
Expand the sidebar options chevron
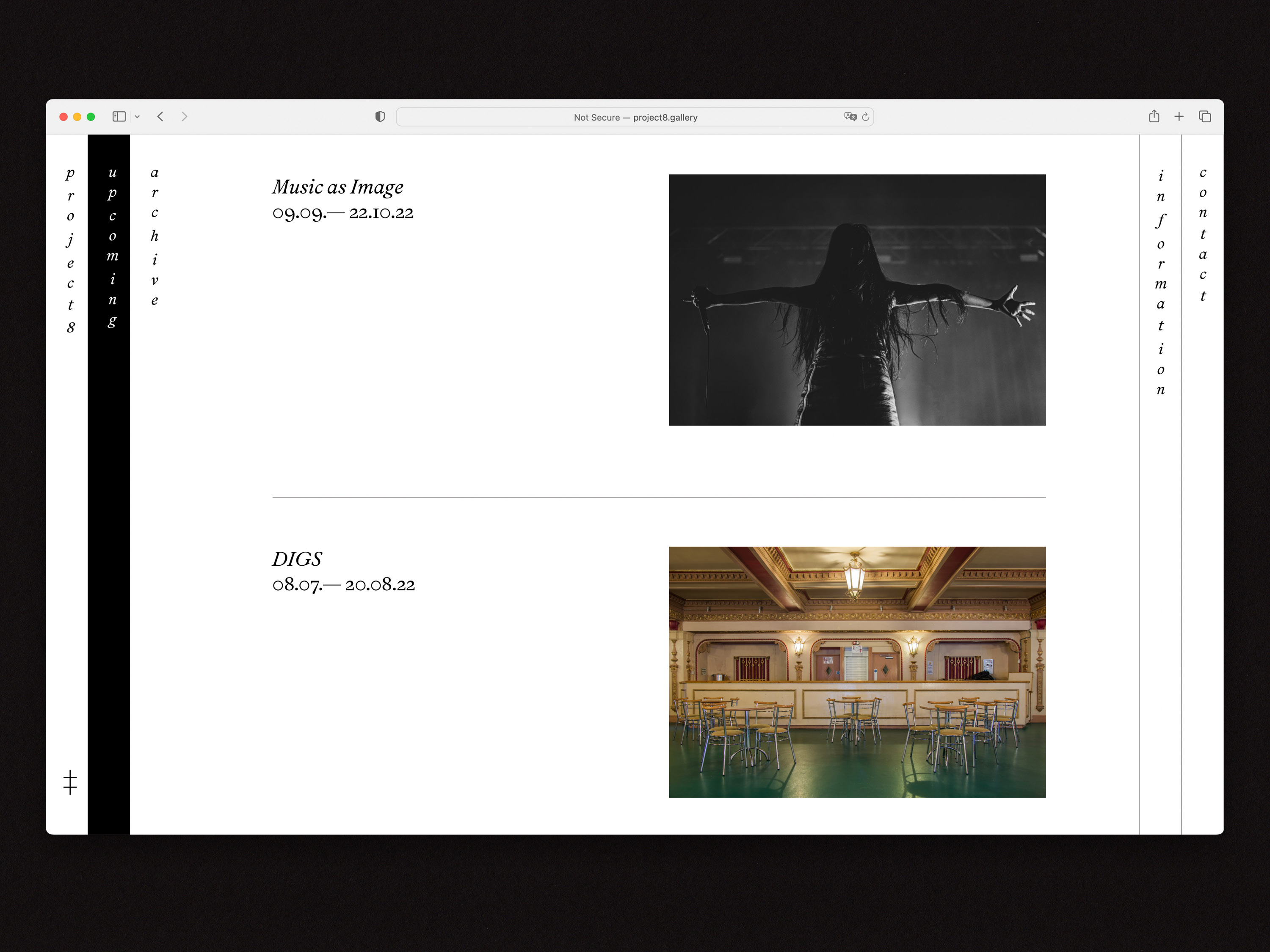click(x=137, y=116)
